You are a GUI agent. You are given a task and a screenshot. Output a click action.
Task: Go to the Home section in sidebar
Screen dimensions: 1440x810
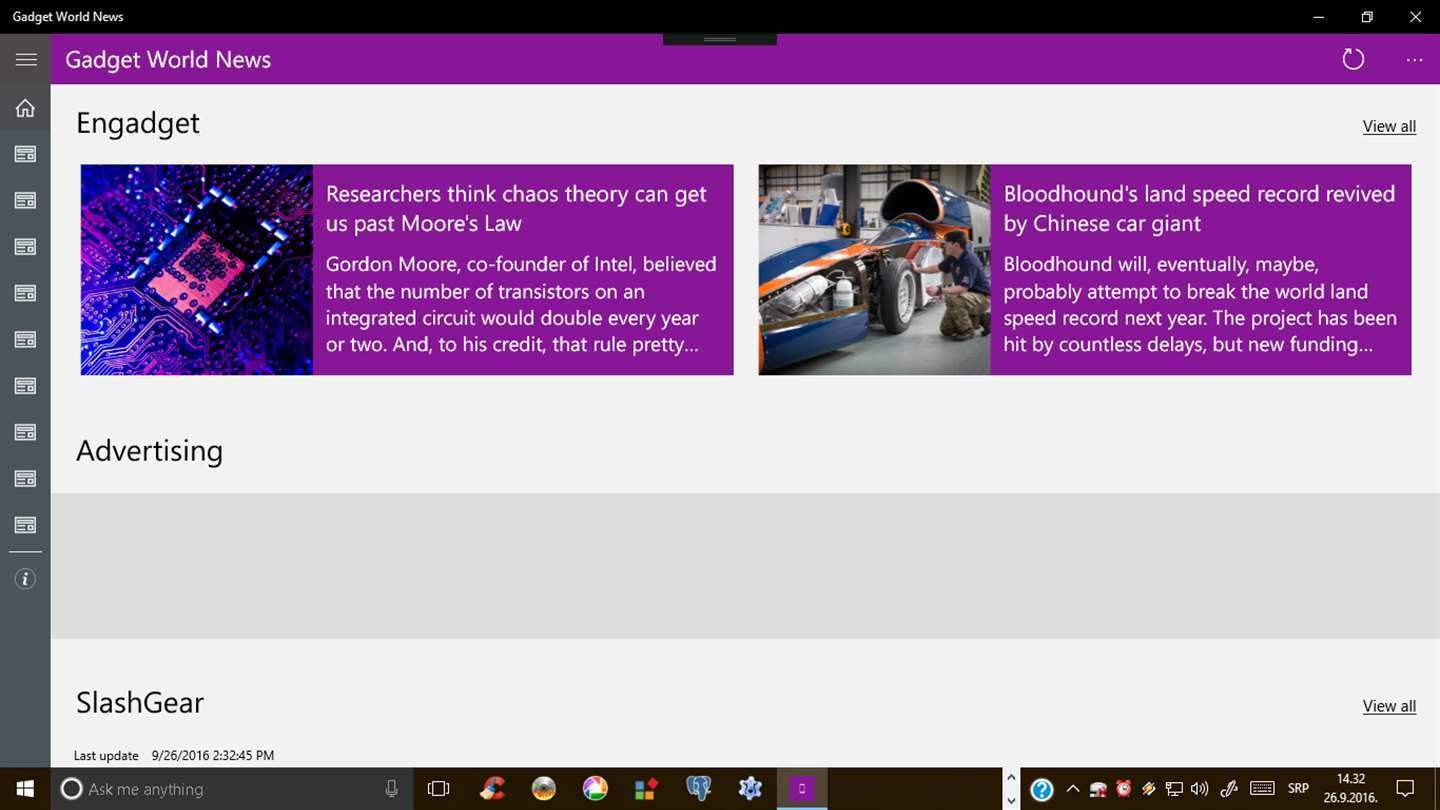click(x=25, y=108)
